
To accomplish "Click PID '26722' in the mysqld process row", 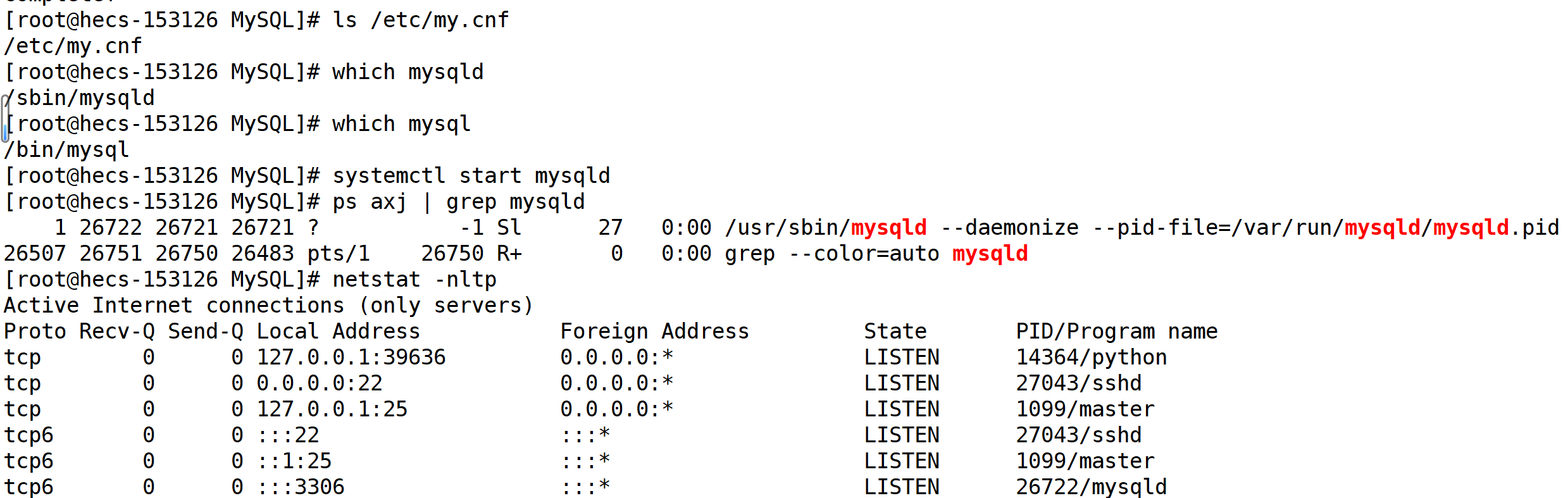I will [111, 228].
